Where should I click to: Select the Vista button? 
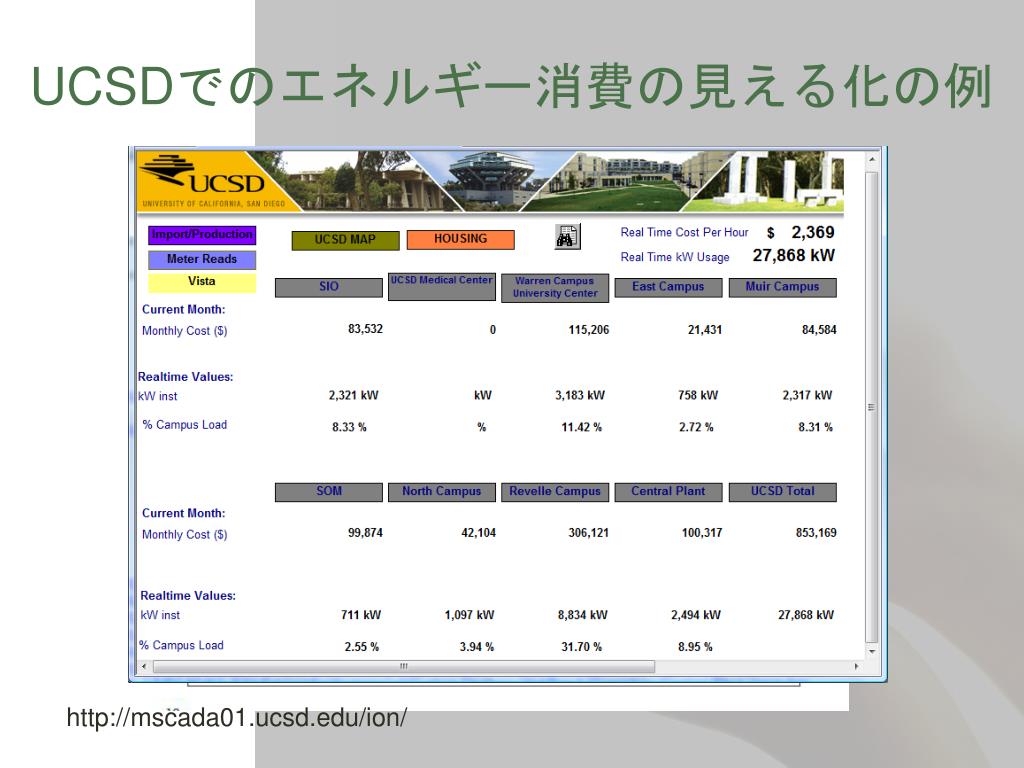202,282
